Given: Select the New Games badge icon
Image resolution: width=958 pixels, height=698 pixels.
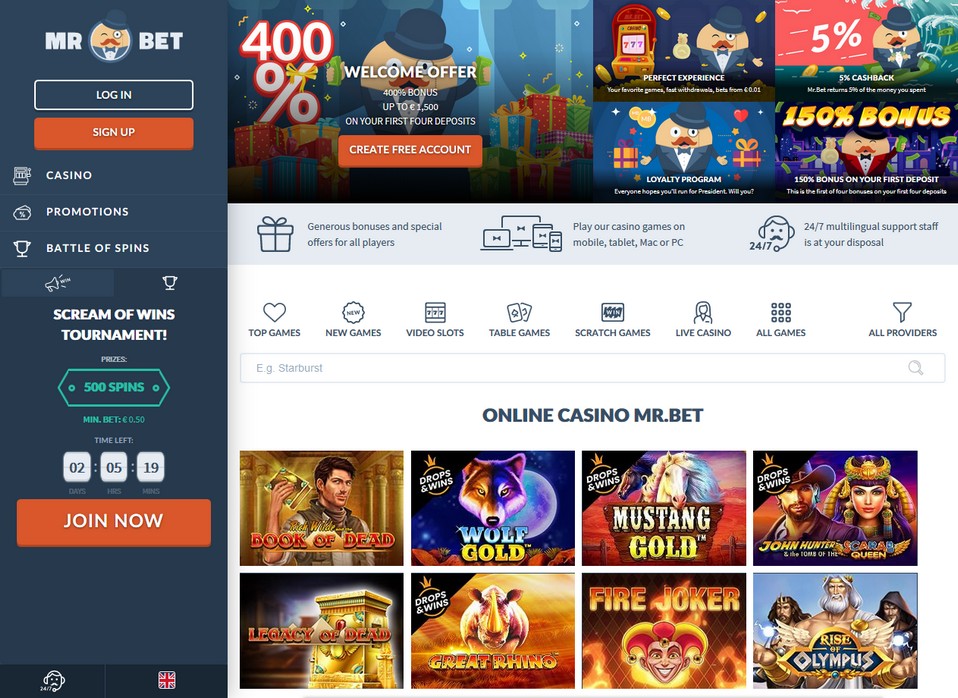Looking at the screenshot, I should 353,312.
